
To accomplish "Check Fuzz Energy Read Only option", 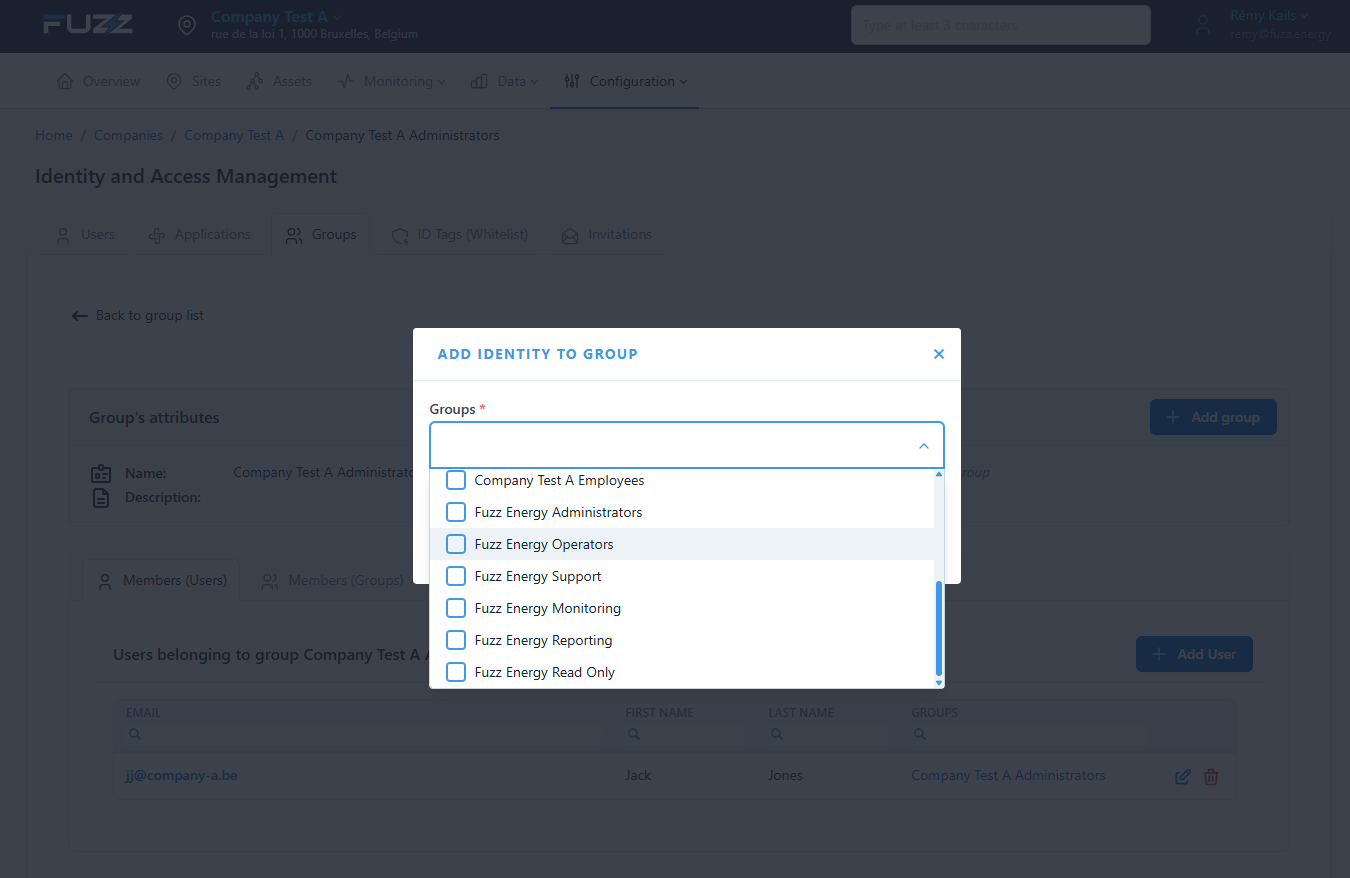I will [456, 672].
